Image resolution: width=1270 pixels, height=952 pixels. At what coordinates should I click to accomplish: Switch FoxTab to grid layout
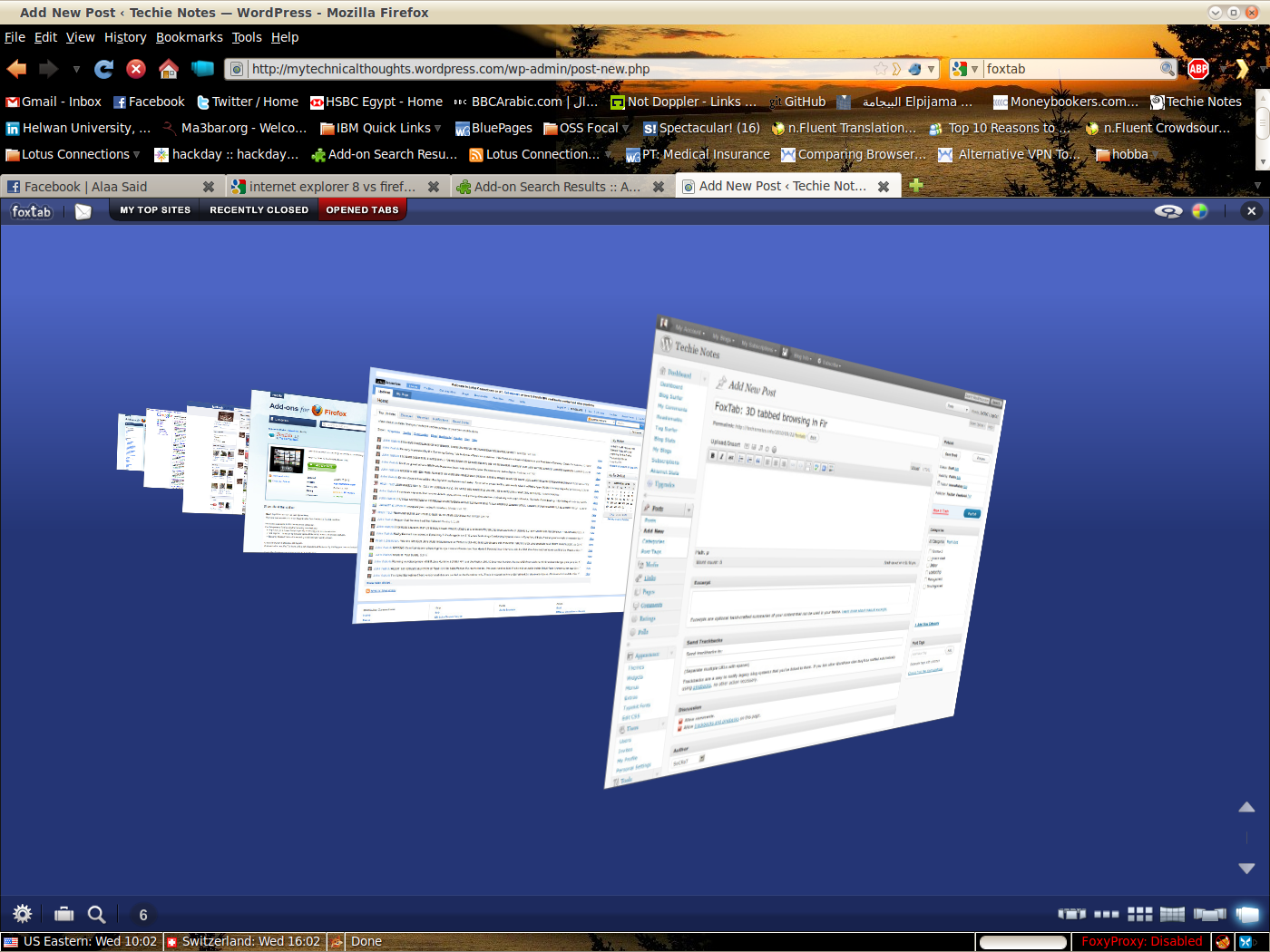pyautogui.click(x=1139, y=914)
